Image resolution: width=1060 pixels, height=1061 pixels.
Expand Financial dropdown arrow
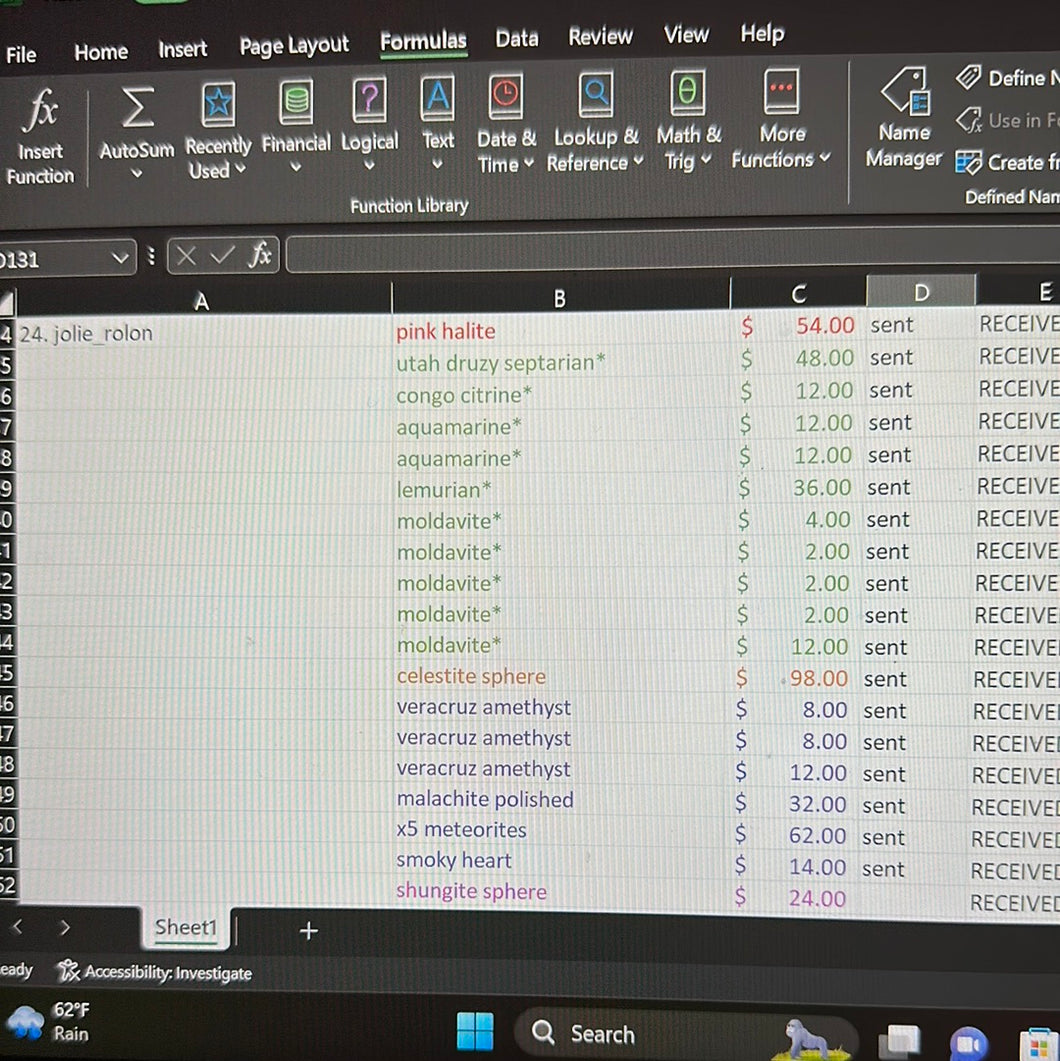coord(296,166)
